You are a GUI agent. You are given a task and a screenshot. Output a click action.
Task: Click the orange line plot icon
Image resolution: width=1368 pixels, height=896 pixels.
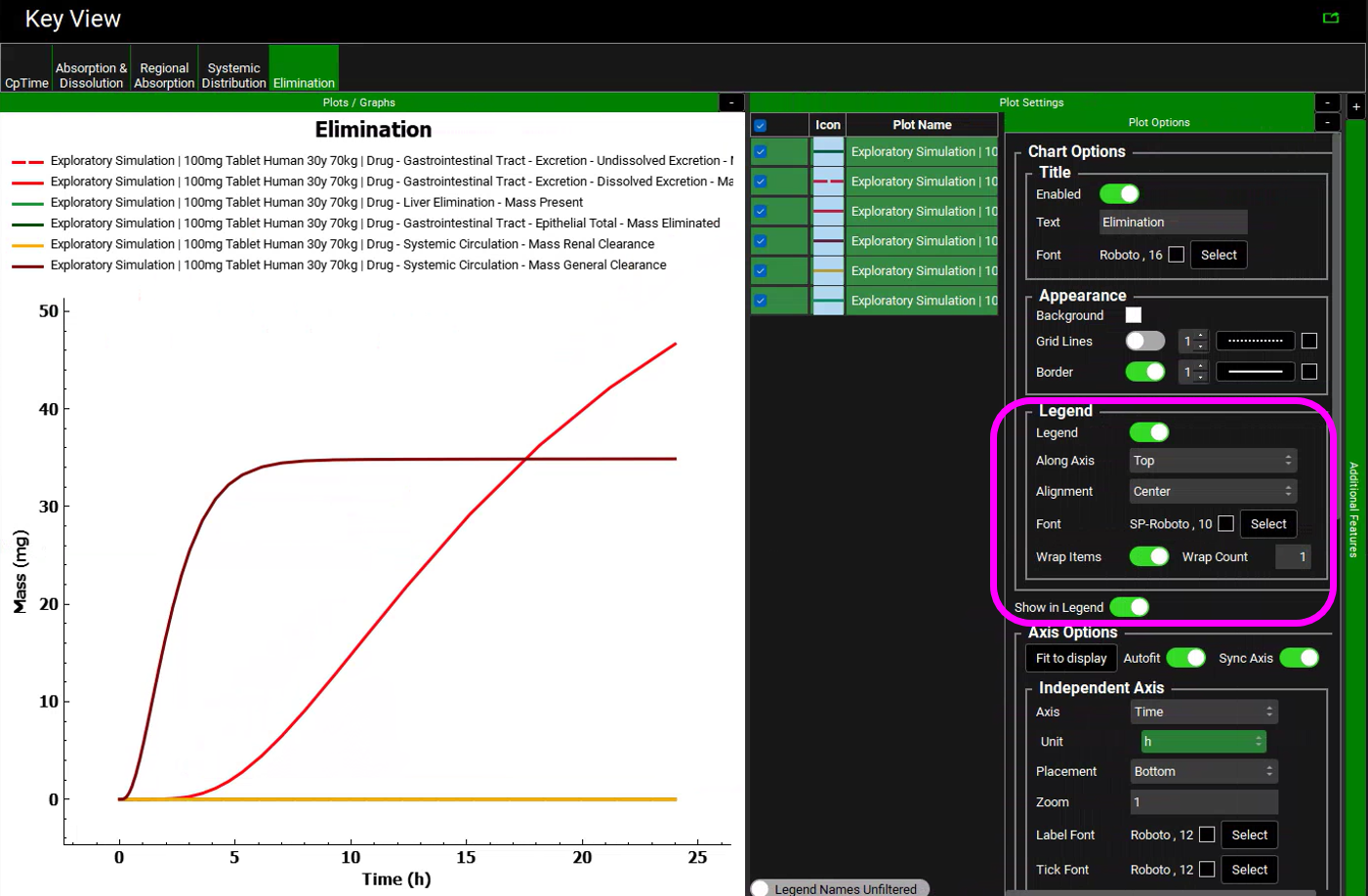828,271
